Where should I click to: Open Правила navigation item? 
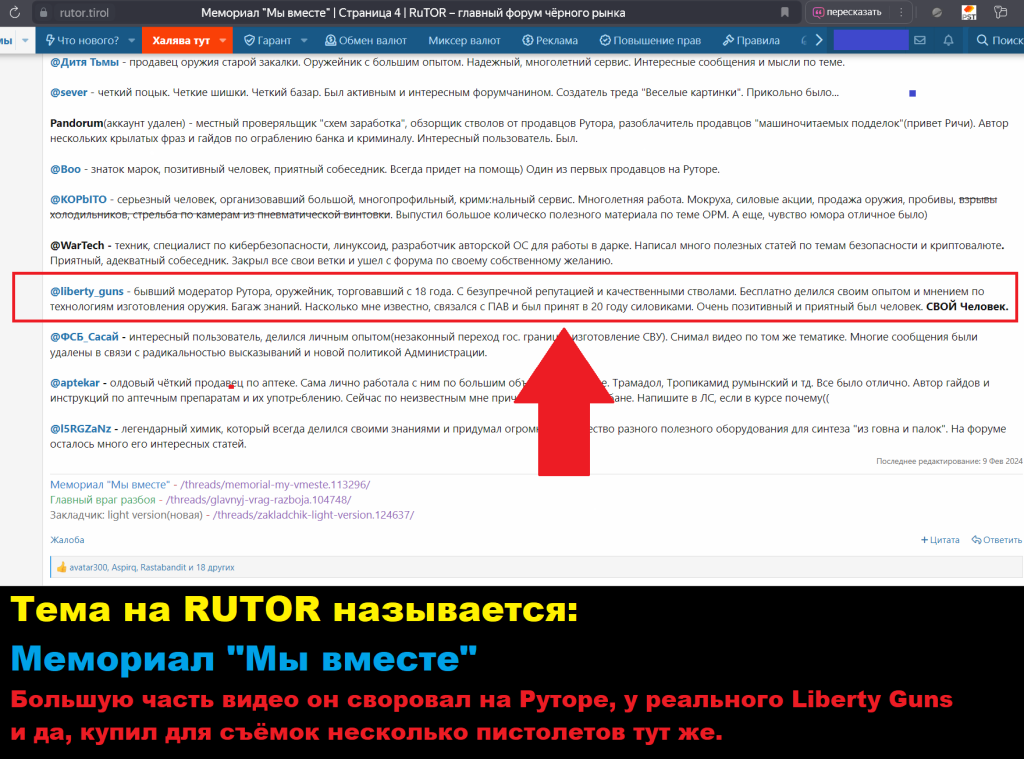[x=751, y=40]
